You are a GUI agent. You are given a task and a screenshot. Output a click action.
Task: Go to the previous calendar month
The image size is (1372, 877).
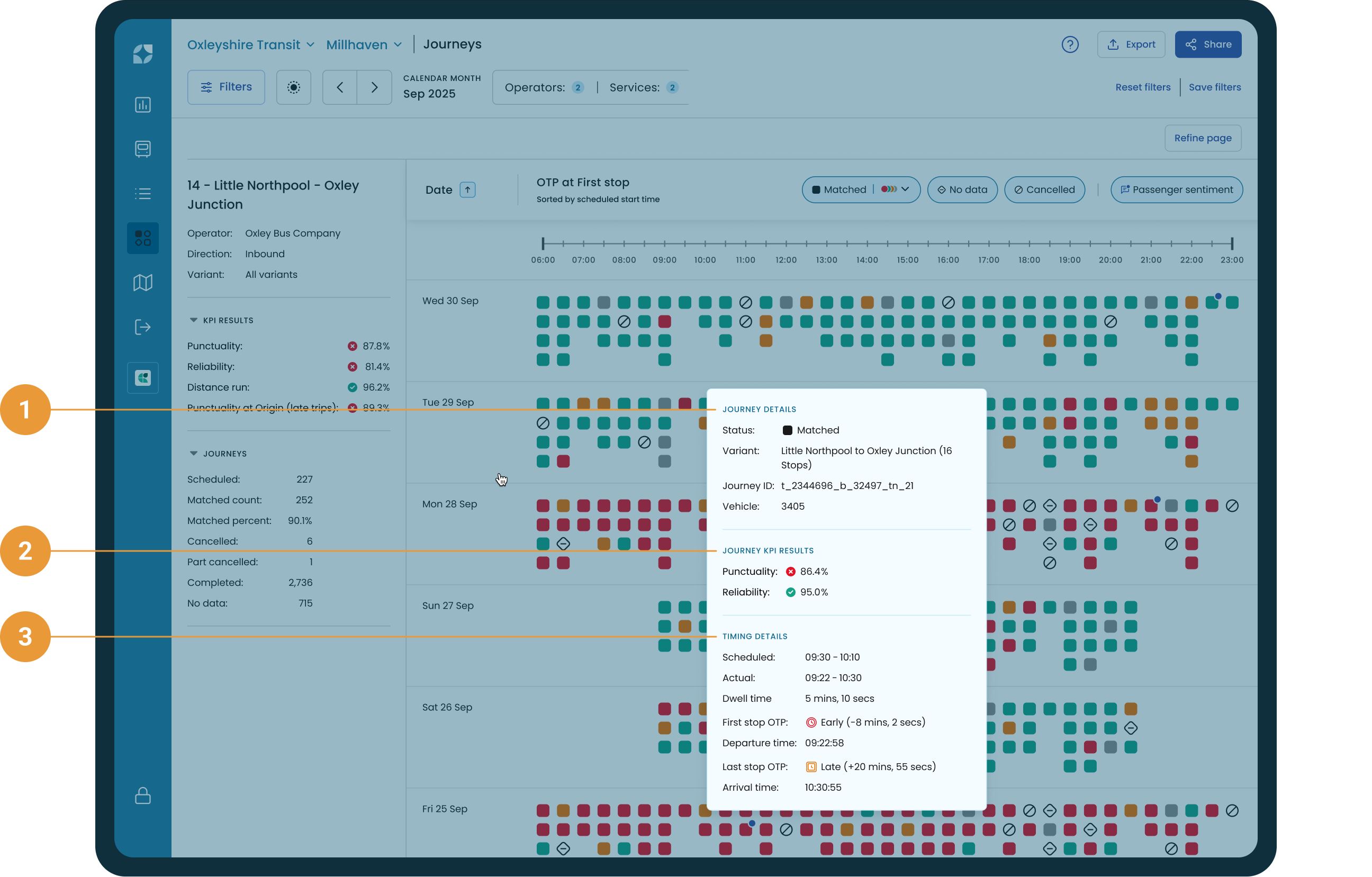pyautogui.click(x=340, y=87)
